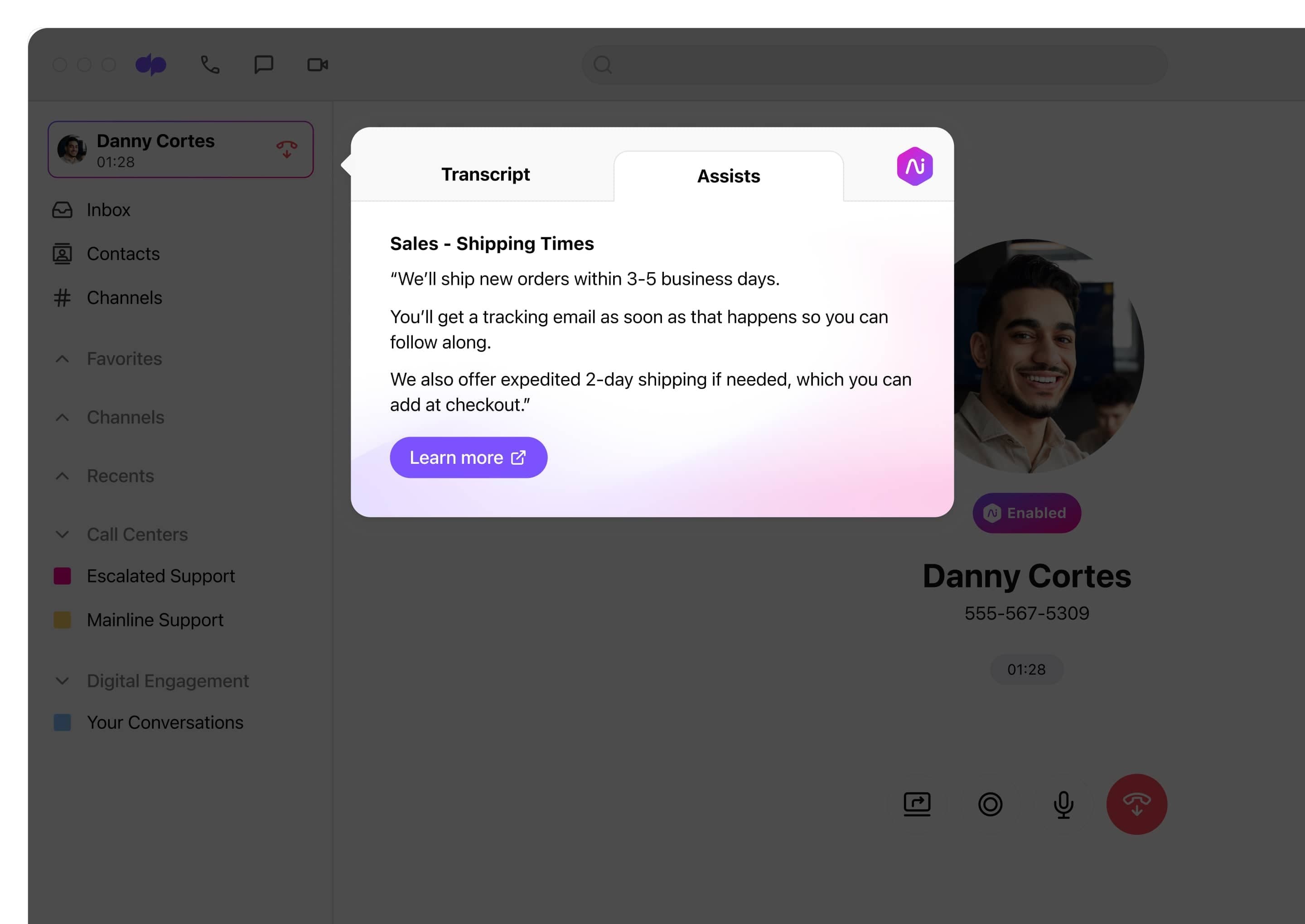Click the magenta Escalated Support color square
Viewport: 1305px width, 924px height.
pos(62,576)
